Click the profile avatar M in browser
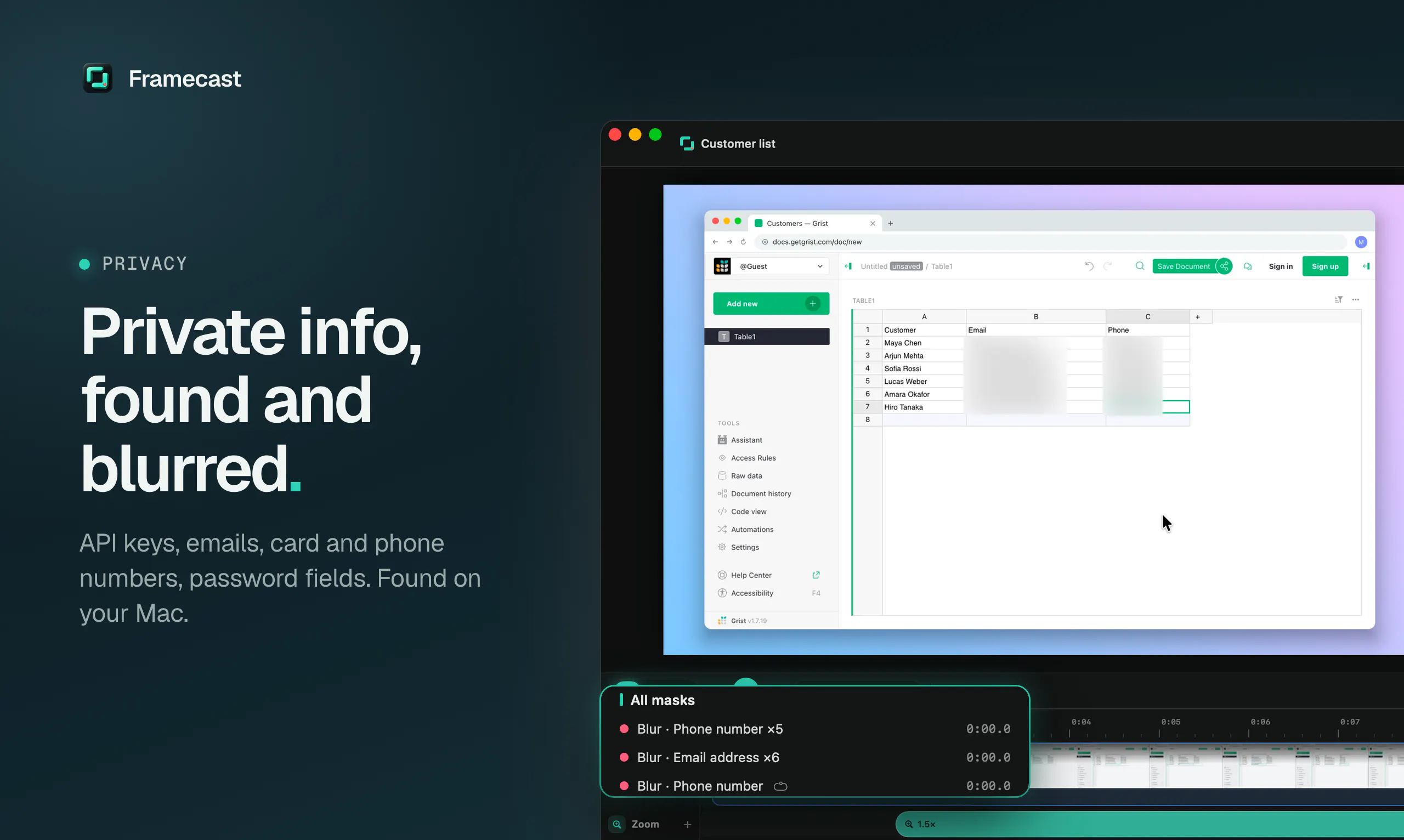The width and height of the screenshot is (1404, 840). pyautogui.click(x=1361, y=242)
